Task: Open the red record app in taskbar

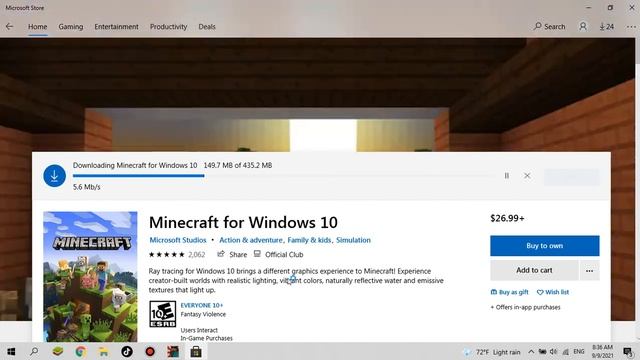Action: click(x=150, y=351)
